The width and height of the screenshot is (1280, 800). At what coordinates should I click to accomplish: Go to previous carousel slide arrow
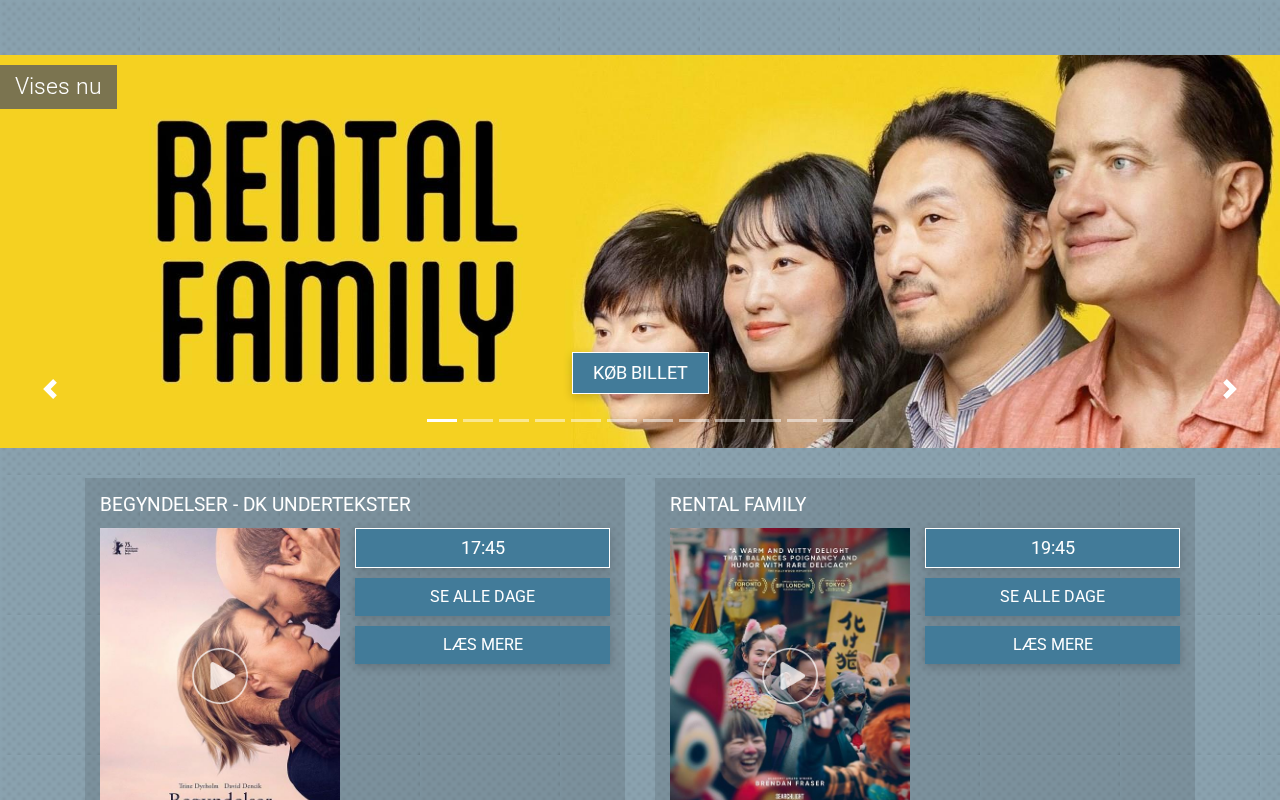tap(50, 389)
